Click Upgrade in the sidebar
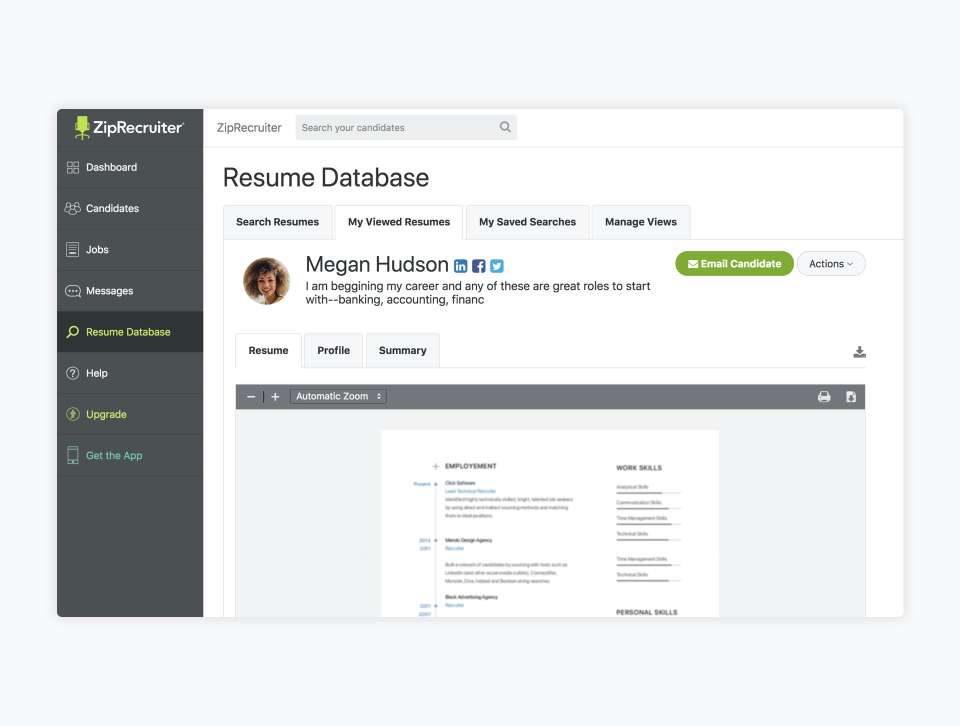This screenshot has width=960, height=726. (x=106, y=414)
